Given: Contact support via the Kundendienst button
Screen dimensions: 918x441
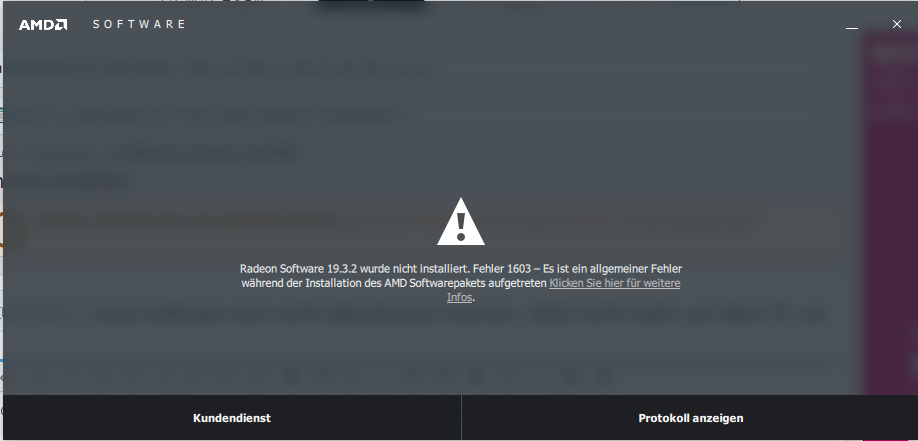Looking at the screenshot, I should (232, 418).
